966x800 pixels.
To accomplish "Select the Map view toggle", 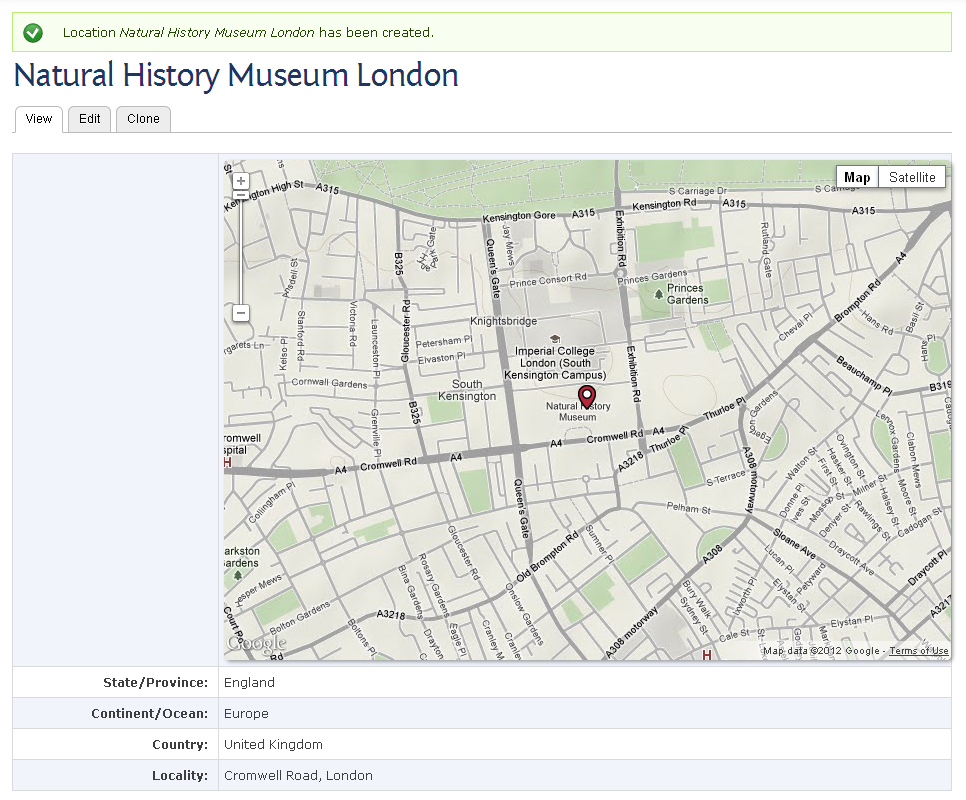I will tap(857, 177).
